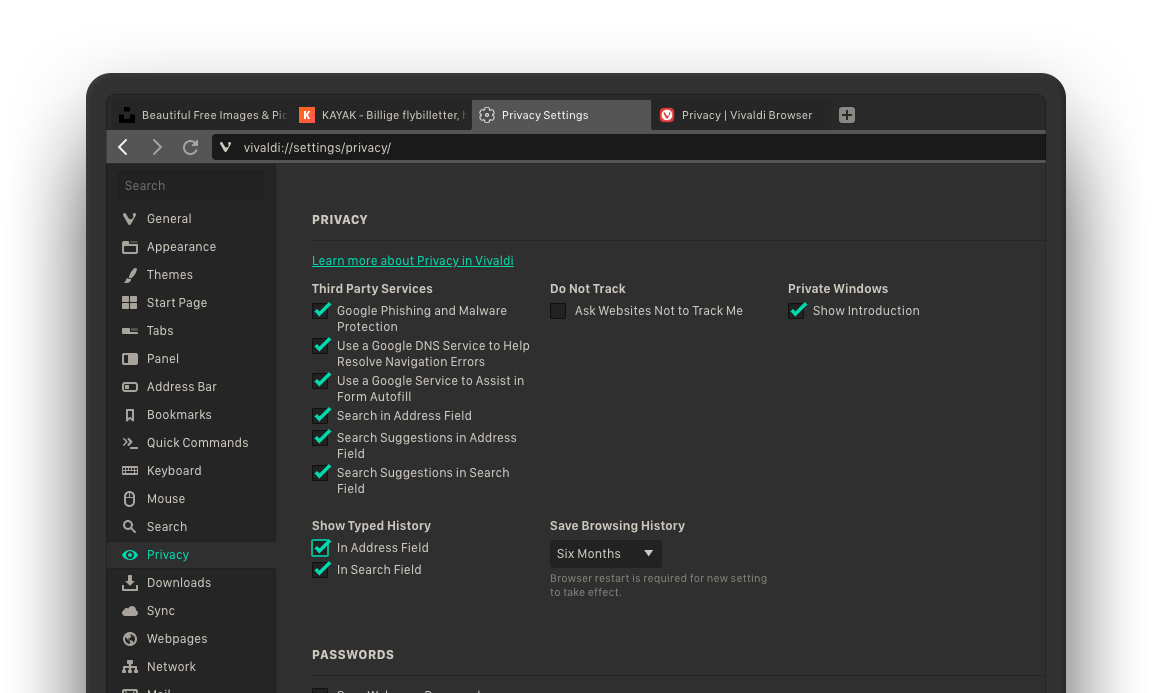Open a new browser tab
Image resolution: width=1152 pixels, height=693 pixels.
(846, 115)
